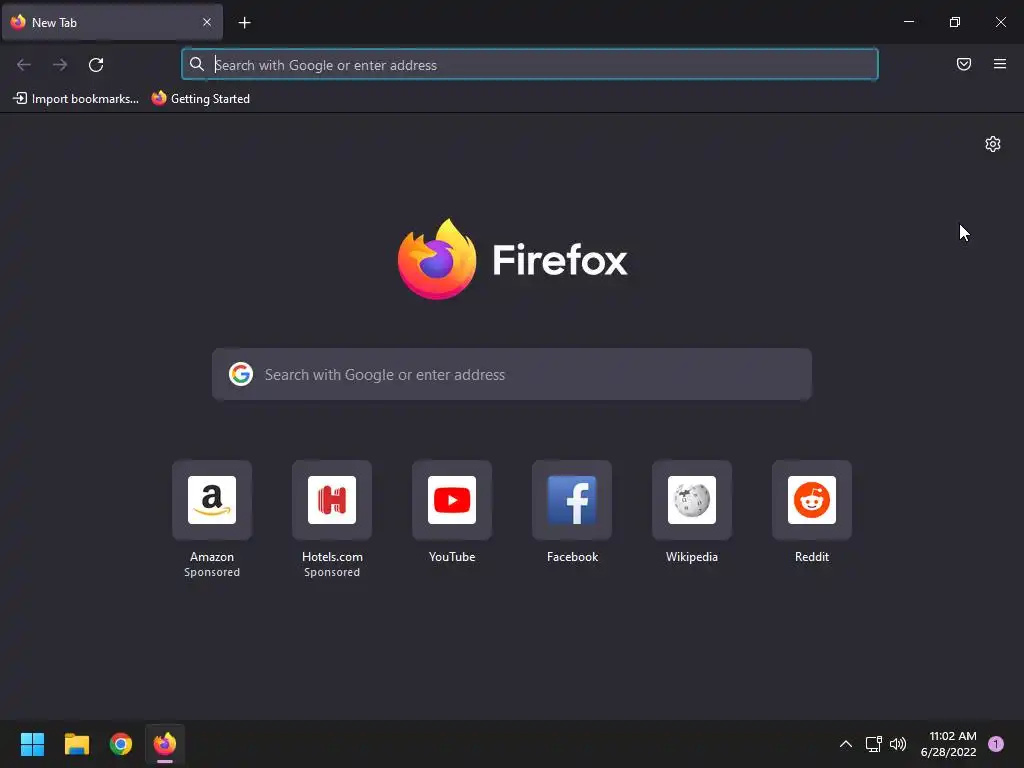This screenshot has height=768, width=1024.
Task: Show hidden system tray icons
Action: coord(846,744)
